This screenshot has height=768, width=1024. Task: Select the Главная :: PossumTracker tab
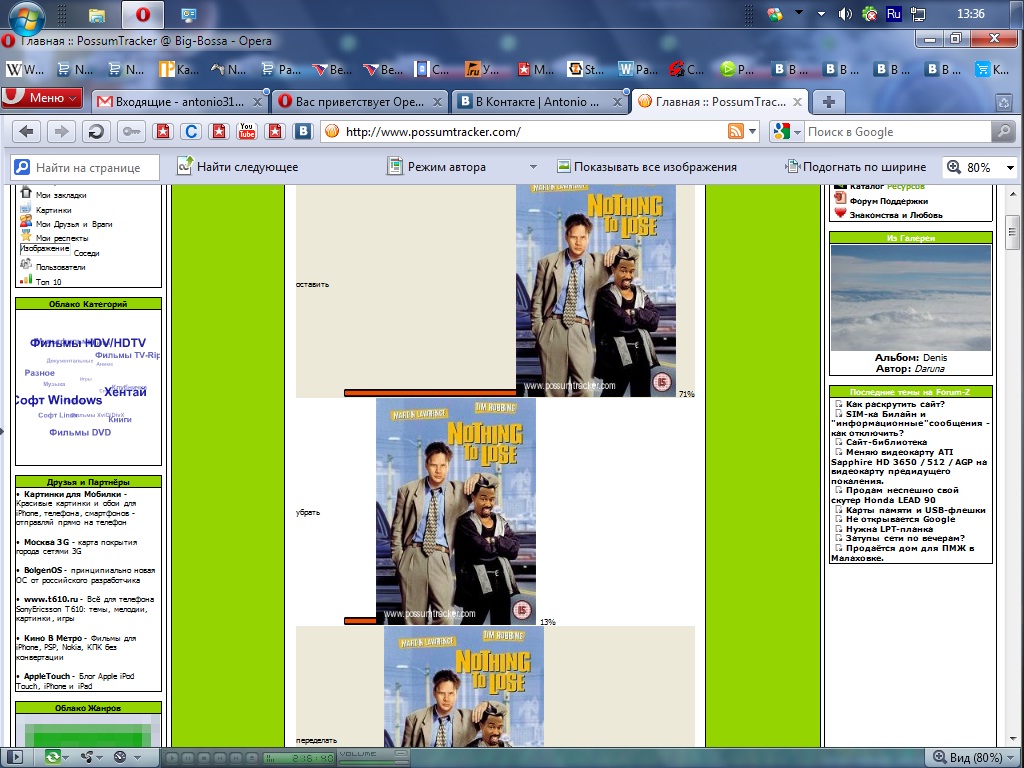(x=720, y=102)
